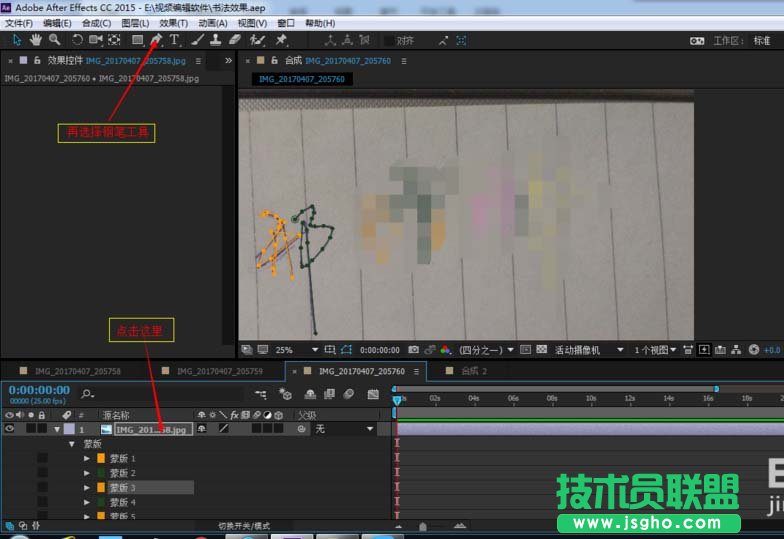Viewport: 784px width, 539px height.
Task: Select the Pen tool in the toolbar
Action: pyautogui.click(x=156, y=40)
